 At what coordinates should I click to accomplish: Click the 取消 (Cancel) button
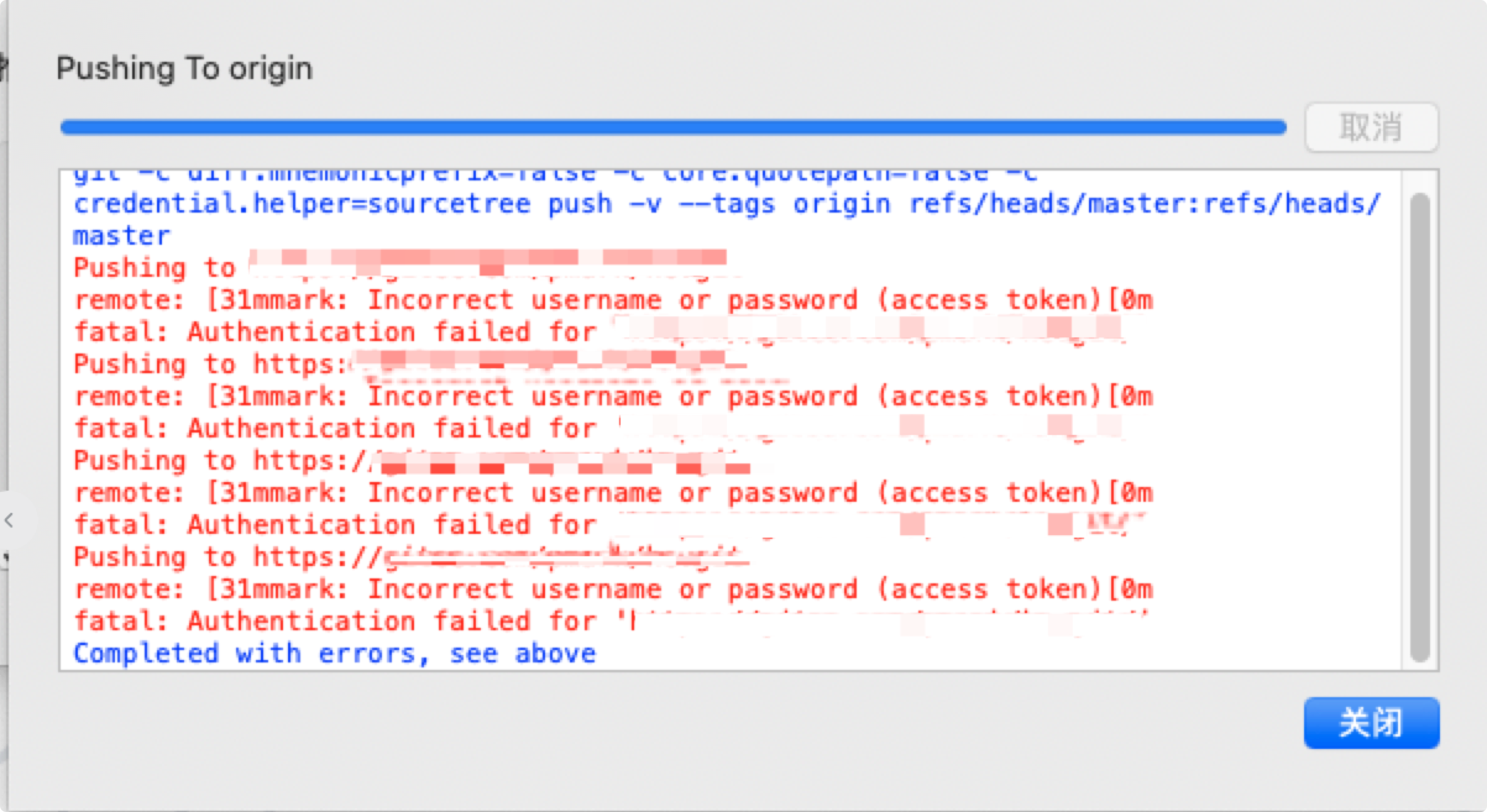point(1371,127)
